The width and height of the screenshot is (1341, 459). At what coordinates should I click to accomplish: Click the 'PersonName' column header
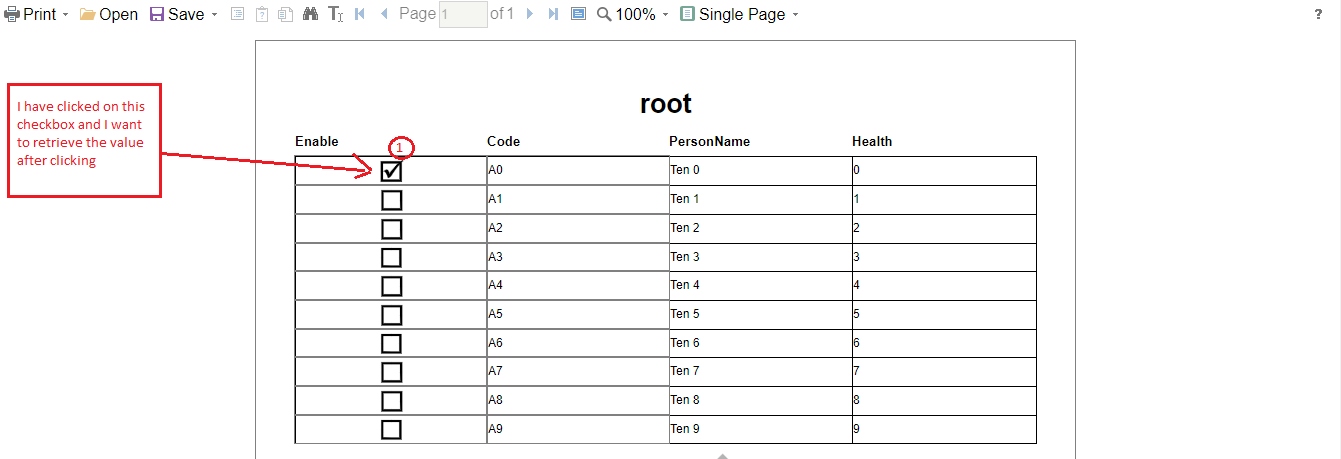point(709,141)
